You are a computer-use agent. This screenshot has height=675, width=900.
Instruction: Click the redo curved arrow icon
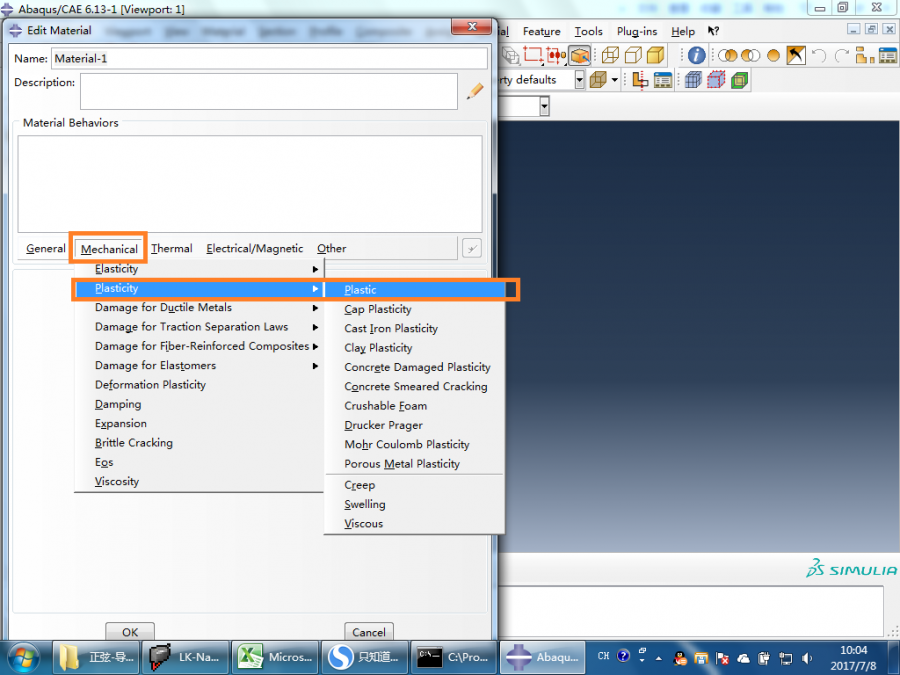pos(841,56)
